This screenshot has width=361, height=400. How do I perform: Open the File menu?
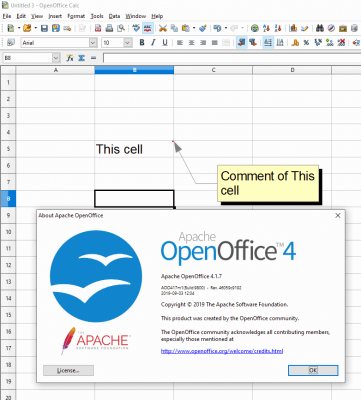7,16
